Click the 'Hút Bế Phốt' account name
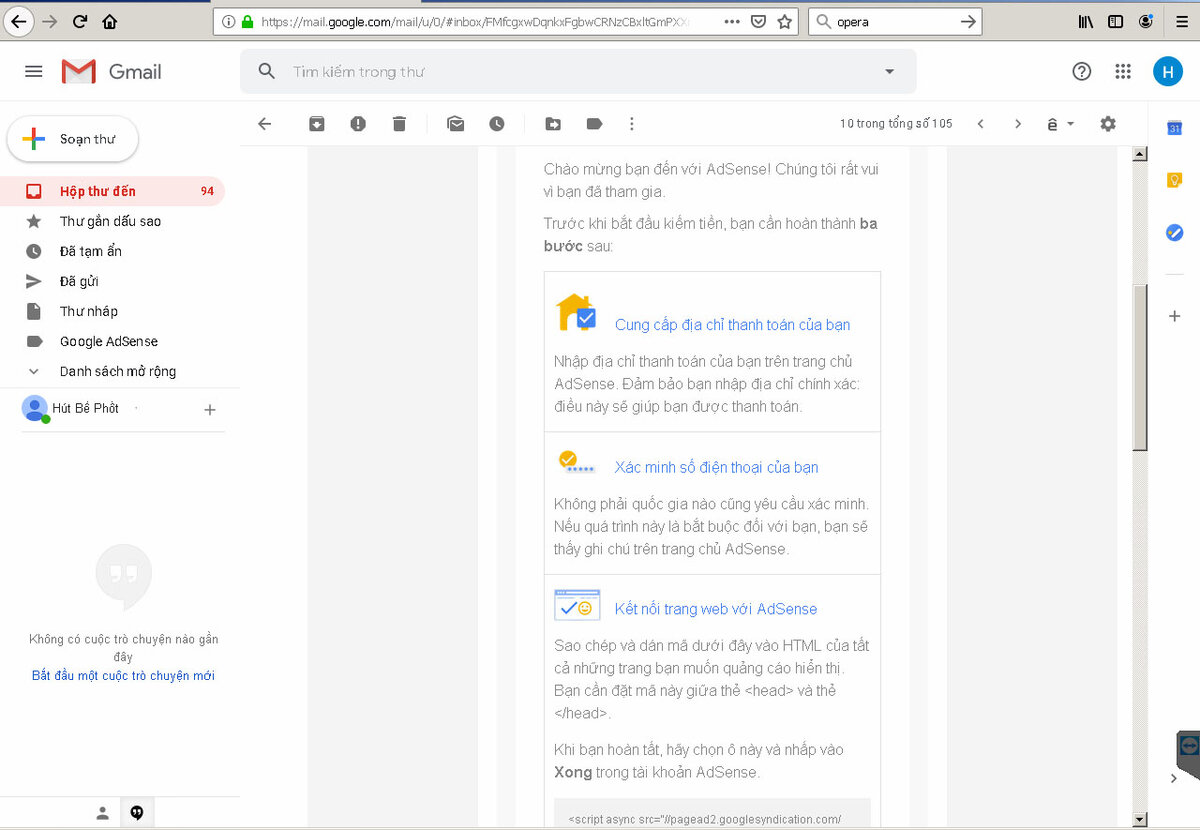The height and width of the screenshot is (830, 1200). click(x=85, y=408)
